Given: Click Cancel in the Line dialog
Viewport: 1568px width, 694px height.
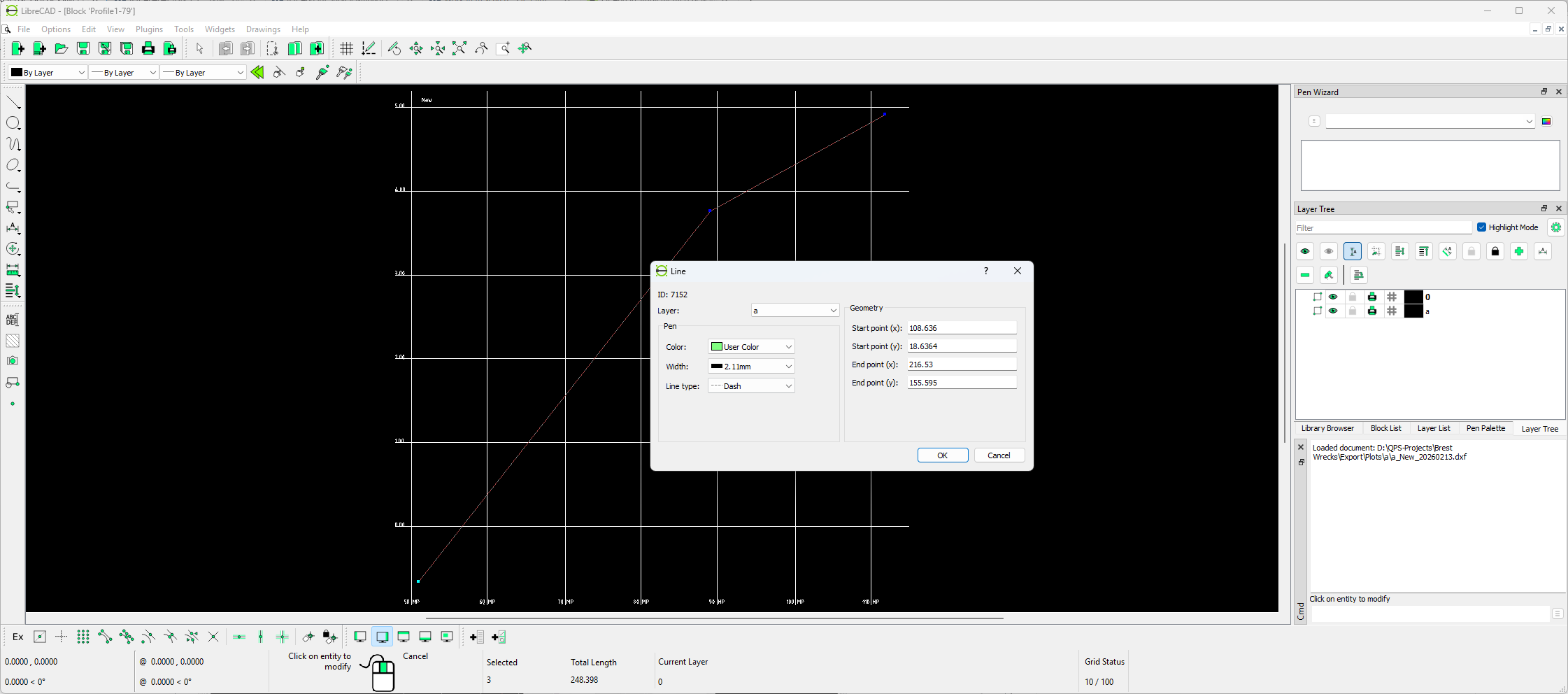Looking at the screenshot, I should coord(999,455).
